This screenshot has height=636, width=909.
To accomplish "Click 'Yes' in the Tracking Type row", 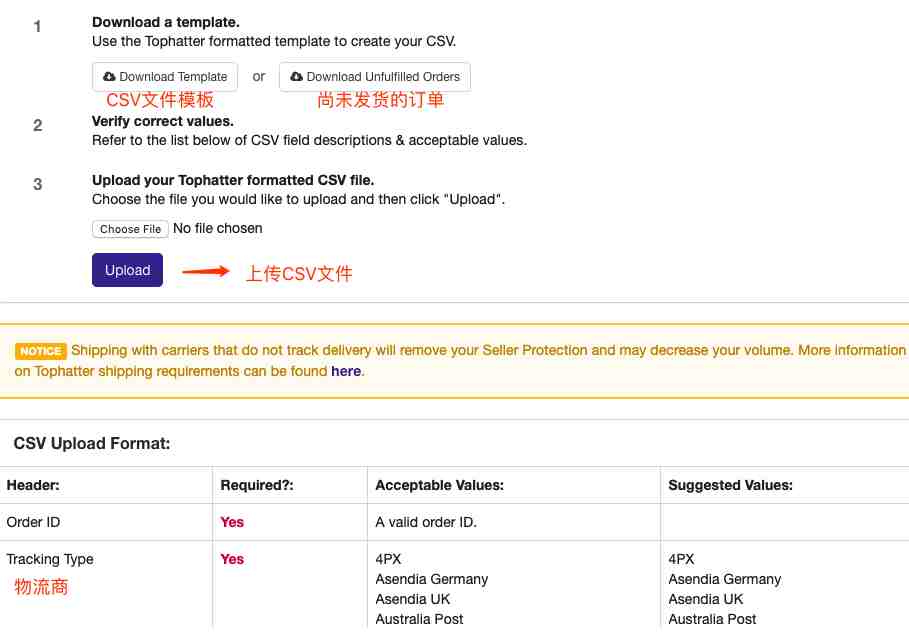I will 232,559.
